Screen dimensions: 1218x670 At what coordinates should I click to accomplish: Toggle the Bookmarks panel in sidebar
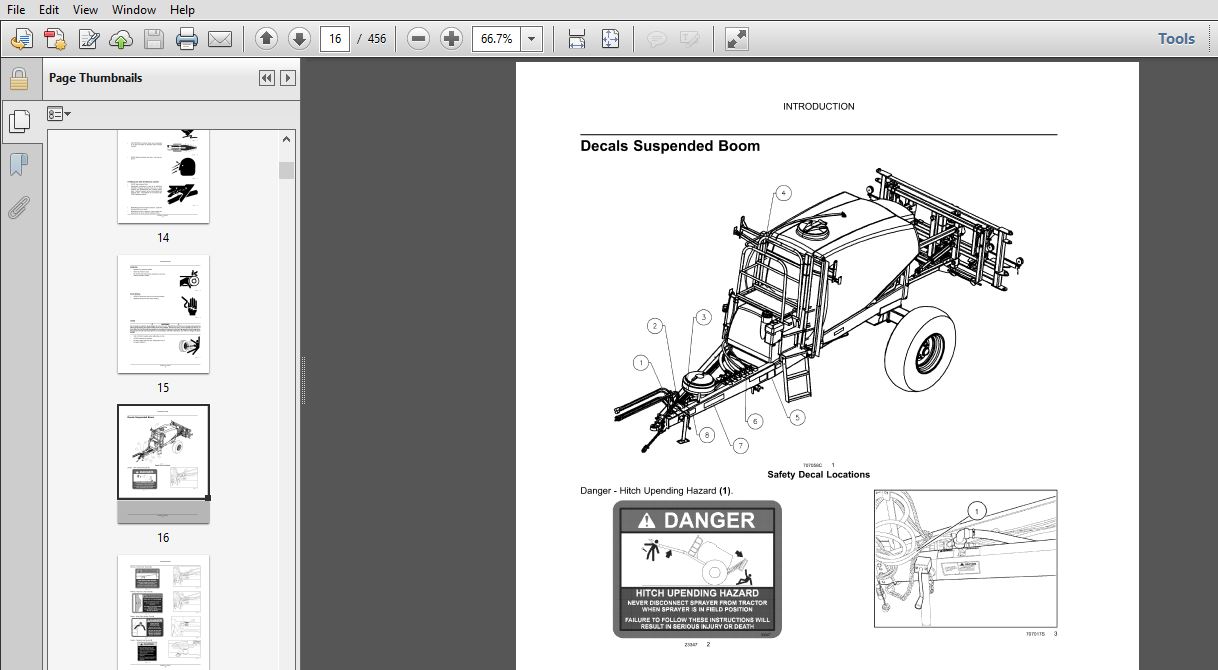point(19,164)
